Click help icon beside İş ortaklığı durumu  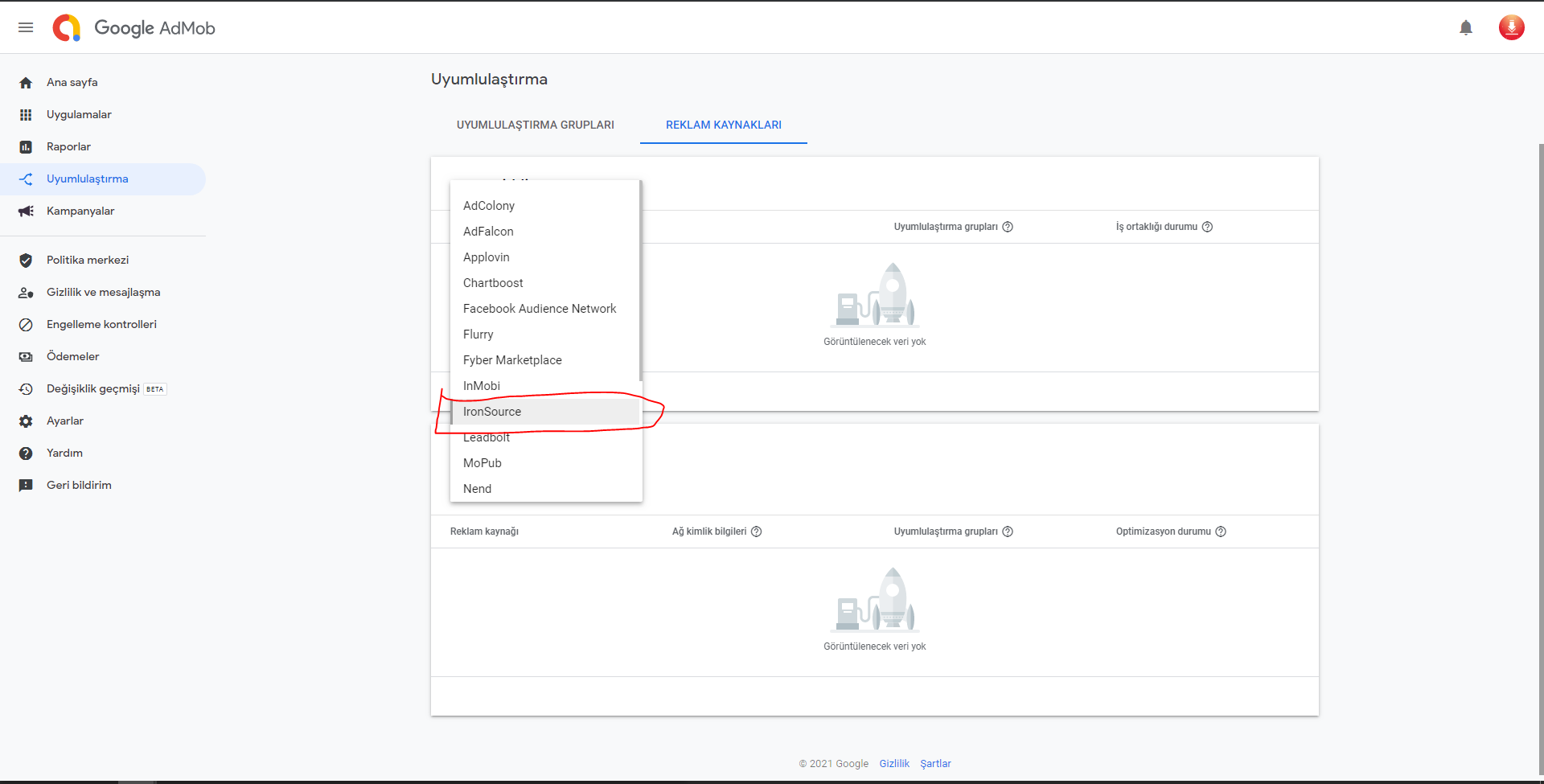1207,227
